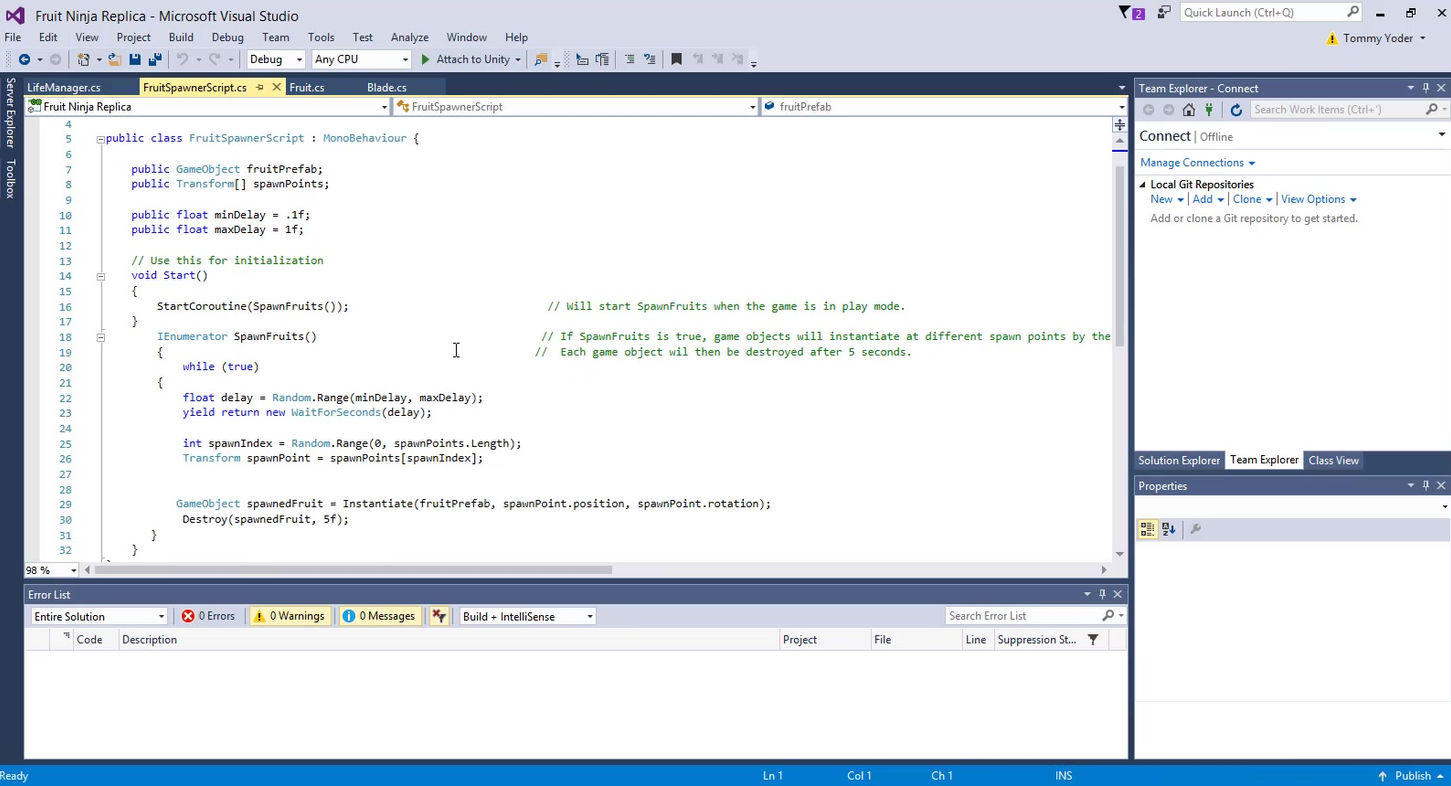The height and width of the screenshot is (786, 1451).
Task: Collapse the Local Git Repositories section
Action: (1143, 185)
